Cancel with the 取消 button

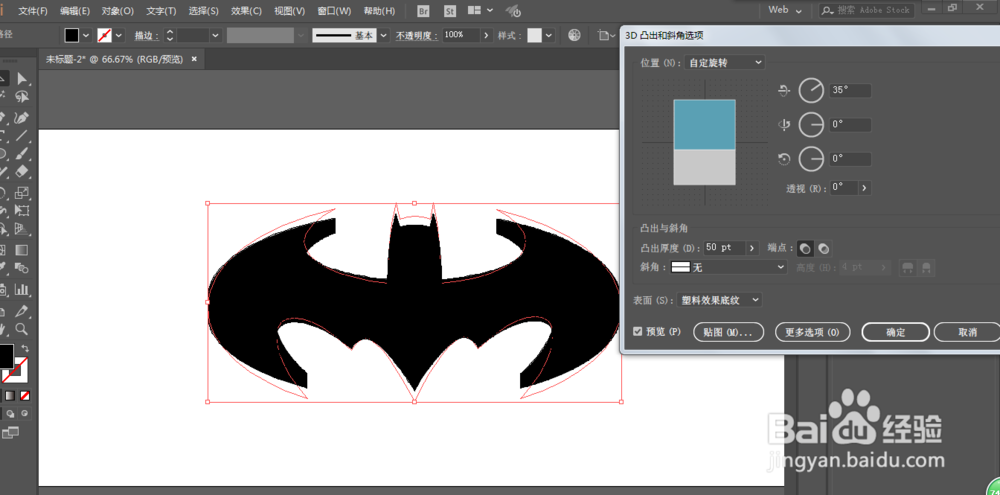click(967, 332)
